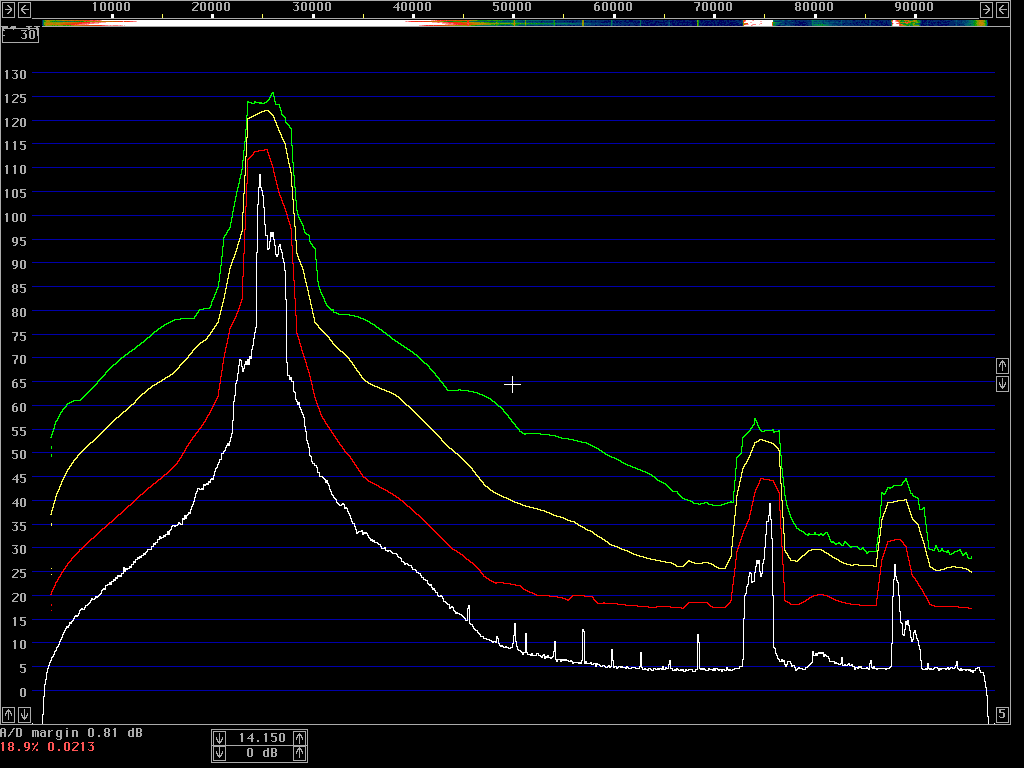Click the 50000 frequency scale label
The image size is (1024, 768).
pyautogui.click(x=512, y=7)
